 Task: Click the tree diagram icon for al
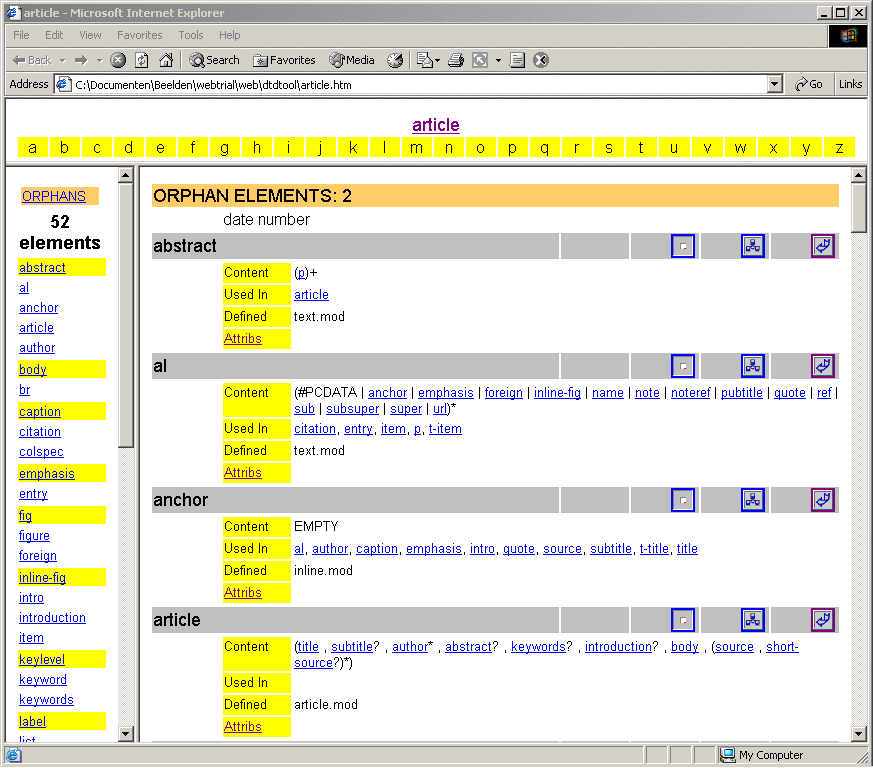coord(753,366)
